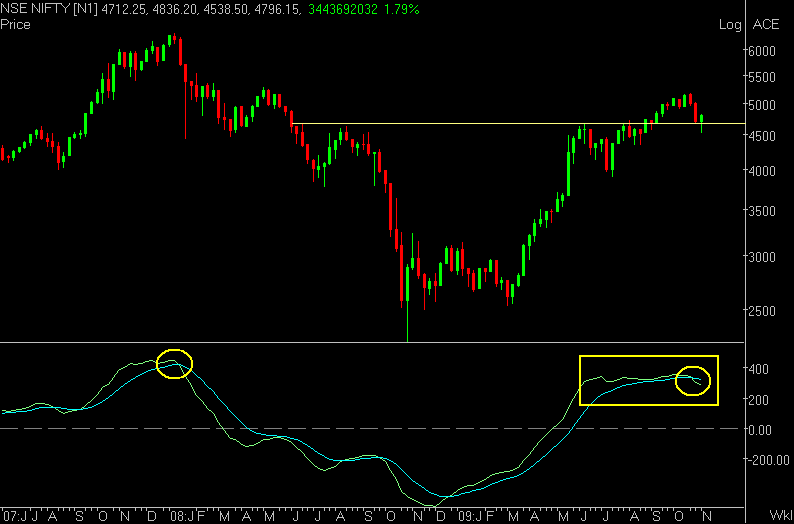Click the '07:J' date axis label

coord(14,516)
